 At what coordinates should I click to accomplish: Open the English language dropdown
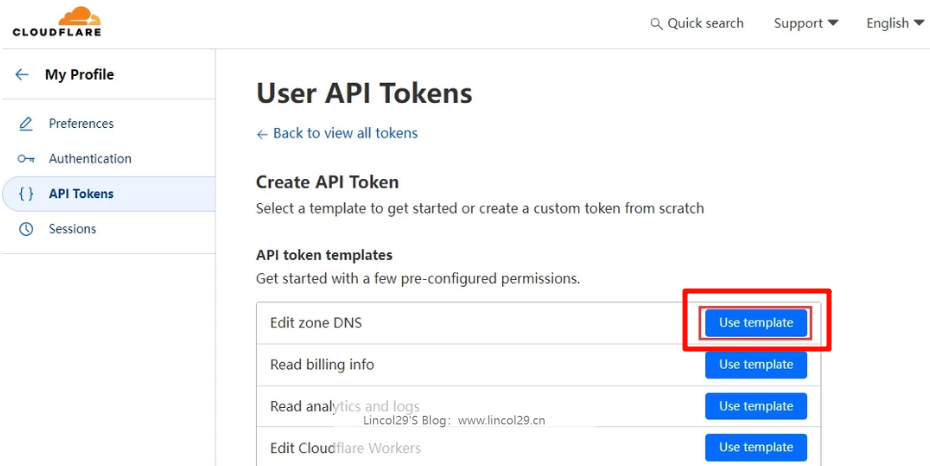[x=894, y=23]
